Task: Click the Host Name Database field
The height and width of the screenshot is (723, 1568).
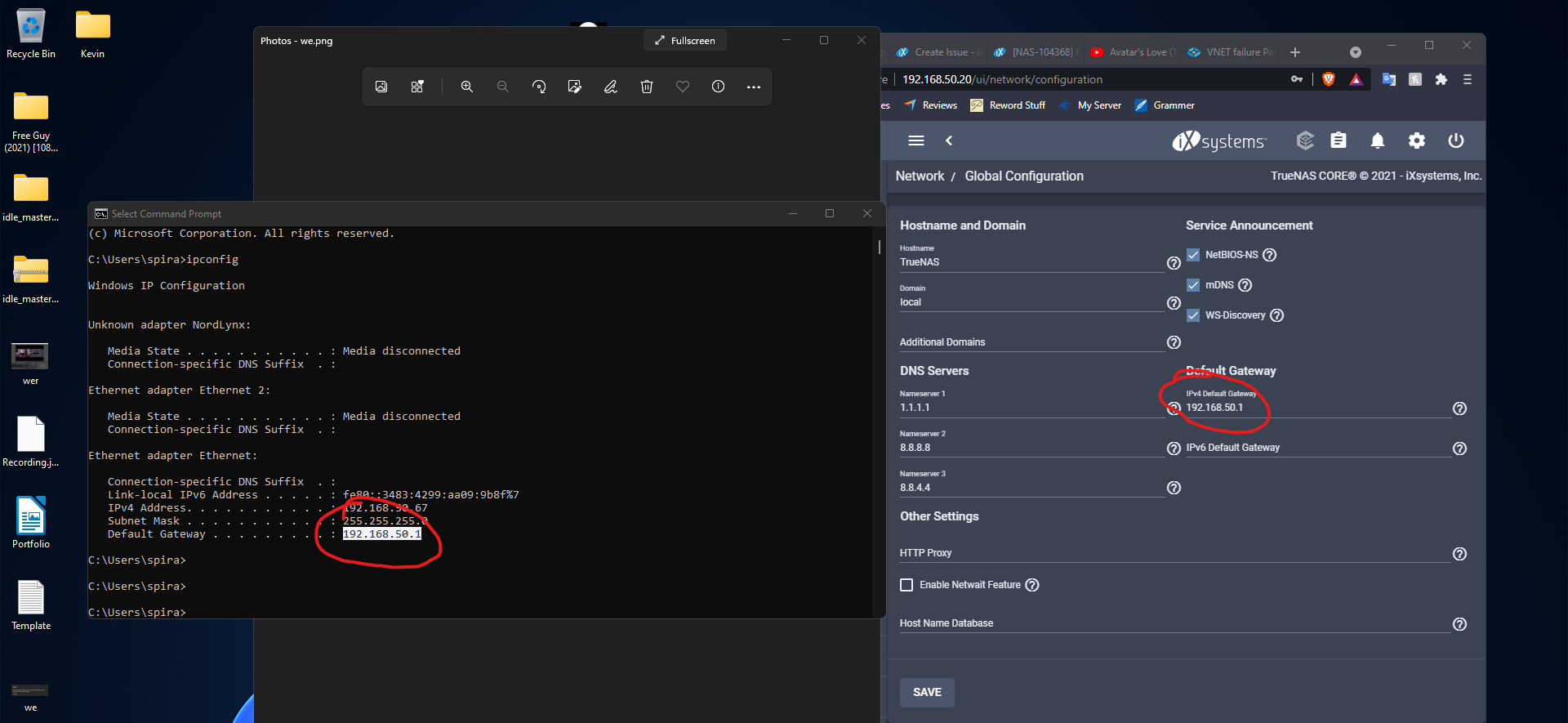Action: click(x=1174, y=623)
